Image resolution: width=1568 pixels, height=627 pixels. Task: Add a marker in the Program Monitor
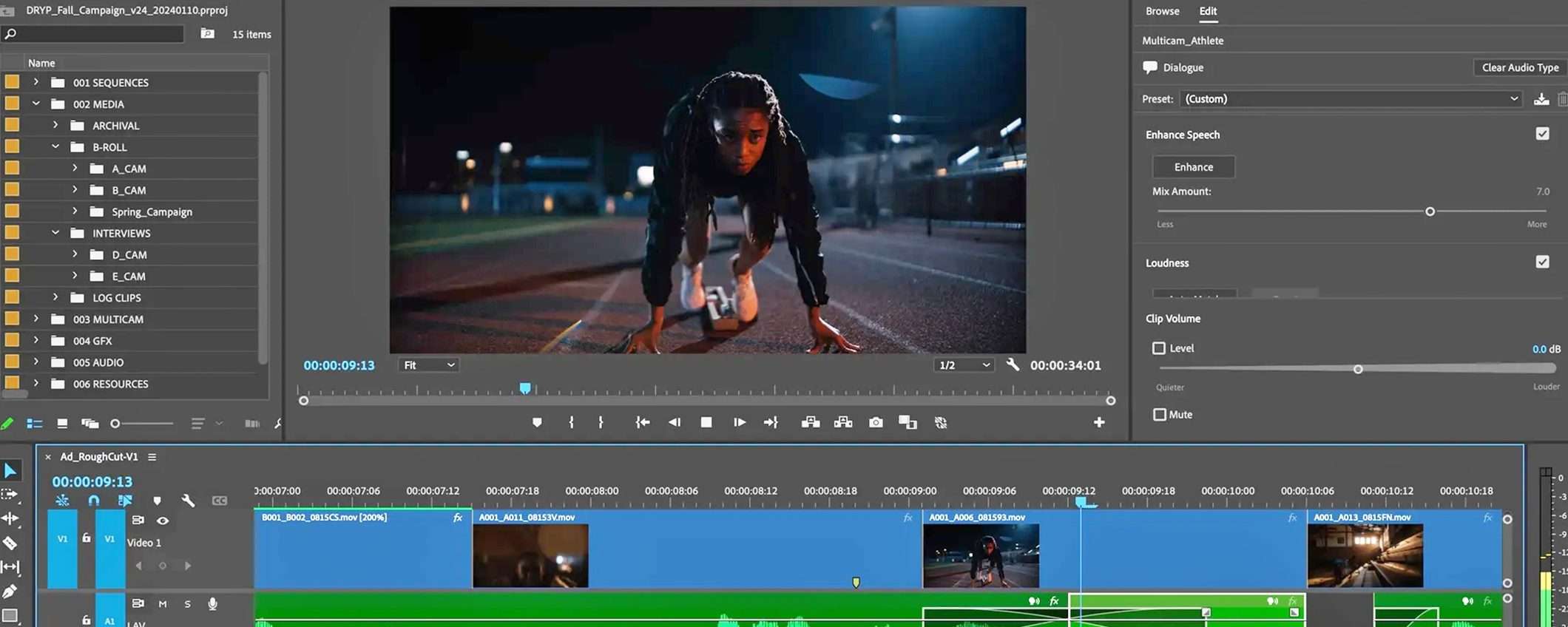[x=537, y=422]
